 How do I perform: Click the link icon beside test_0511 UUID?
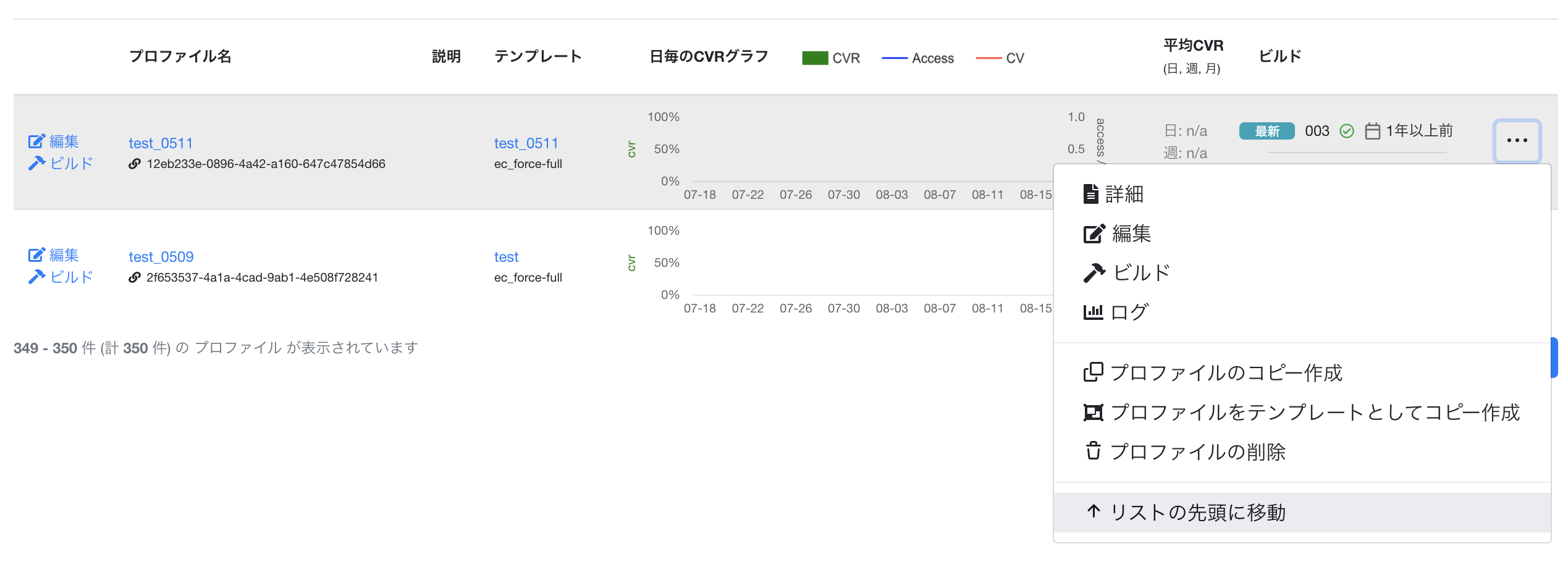(134, 164)
